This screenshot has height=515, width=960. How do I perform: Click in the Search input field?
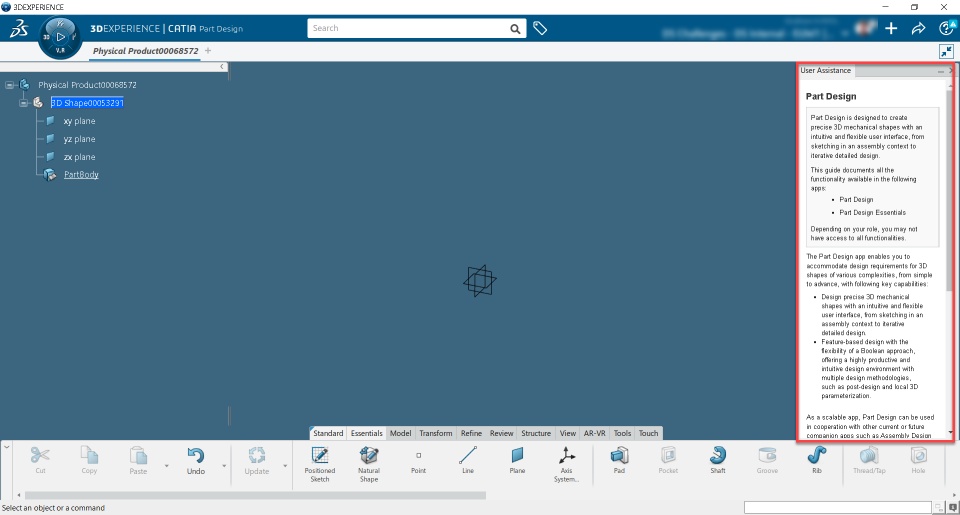[x=408, y=28]
